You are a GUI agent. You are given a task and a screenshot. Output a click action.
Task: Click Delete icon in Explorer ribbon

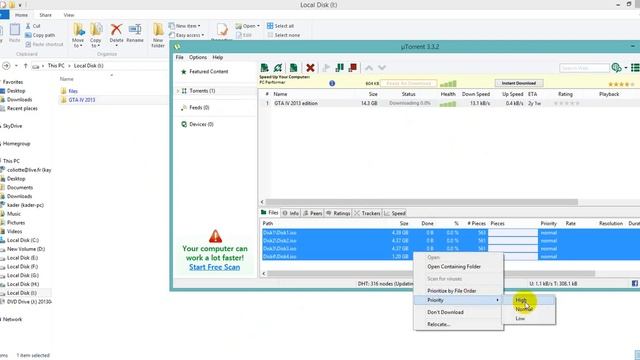click(x=116, y=33)
